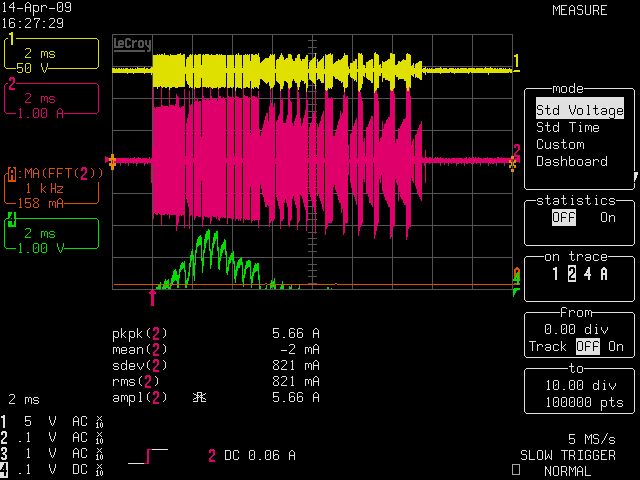
Task: Click the mean(2) measurement row
Action: pyautogui.click(x=216, y=349)
